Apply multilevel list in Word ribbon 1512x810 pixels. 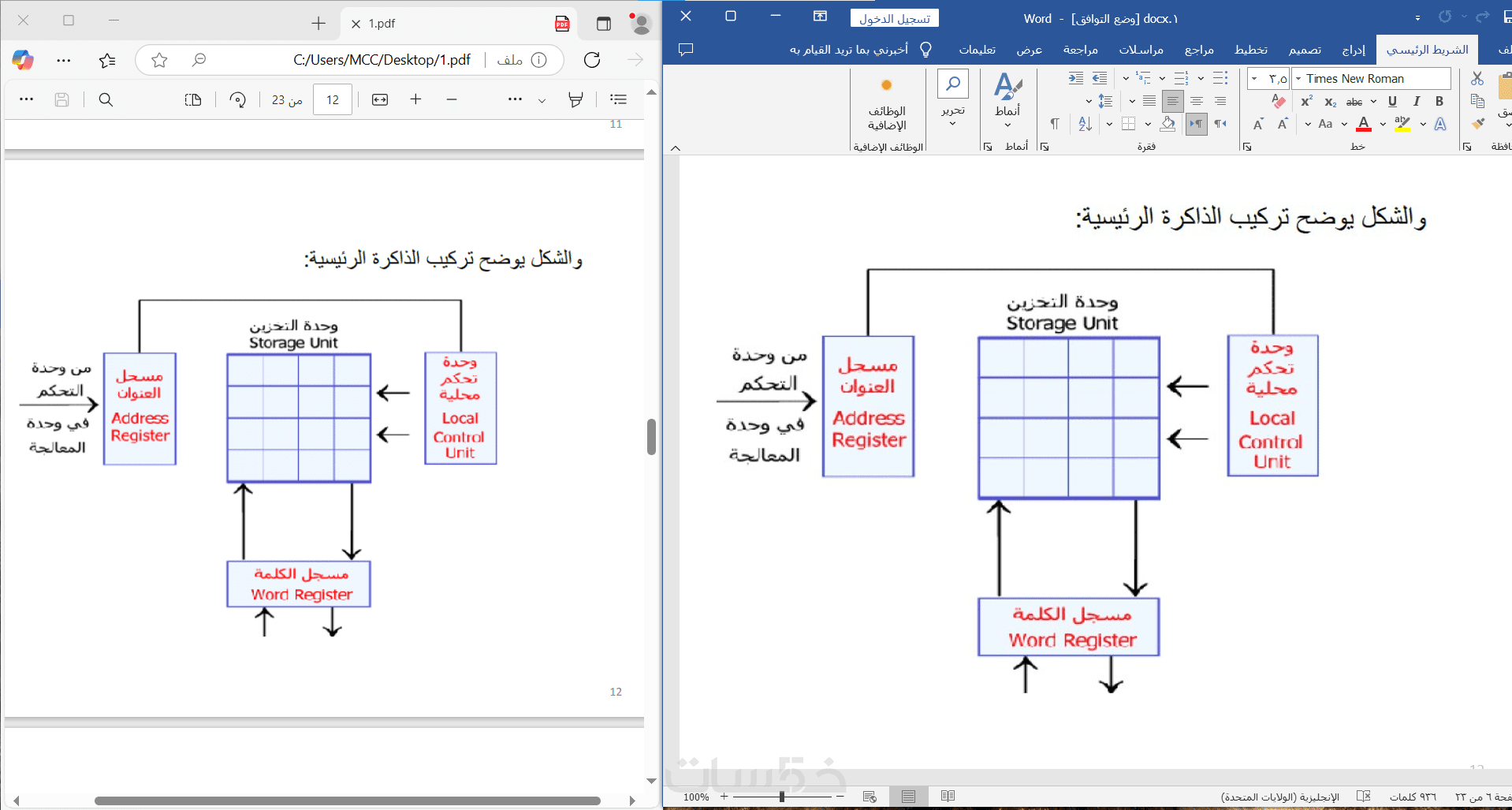click(1143, 78)
